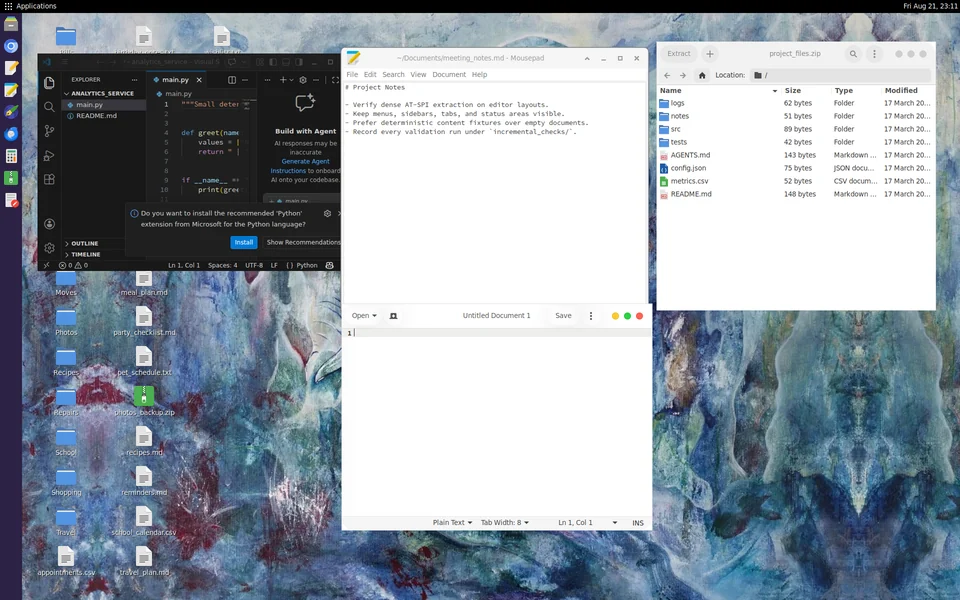Open the Extensions view in VS Code
Screen dimensions: 960x600
50,179
